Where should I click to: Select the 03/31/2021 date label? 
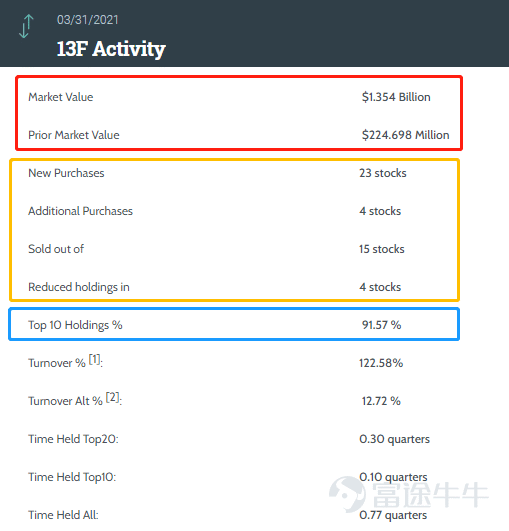[88, 20]
